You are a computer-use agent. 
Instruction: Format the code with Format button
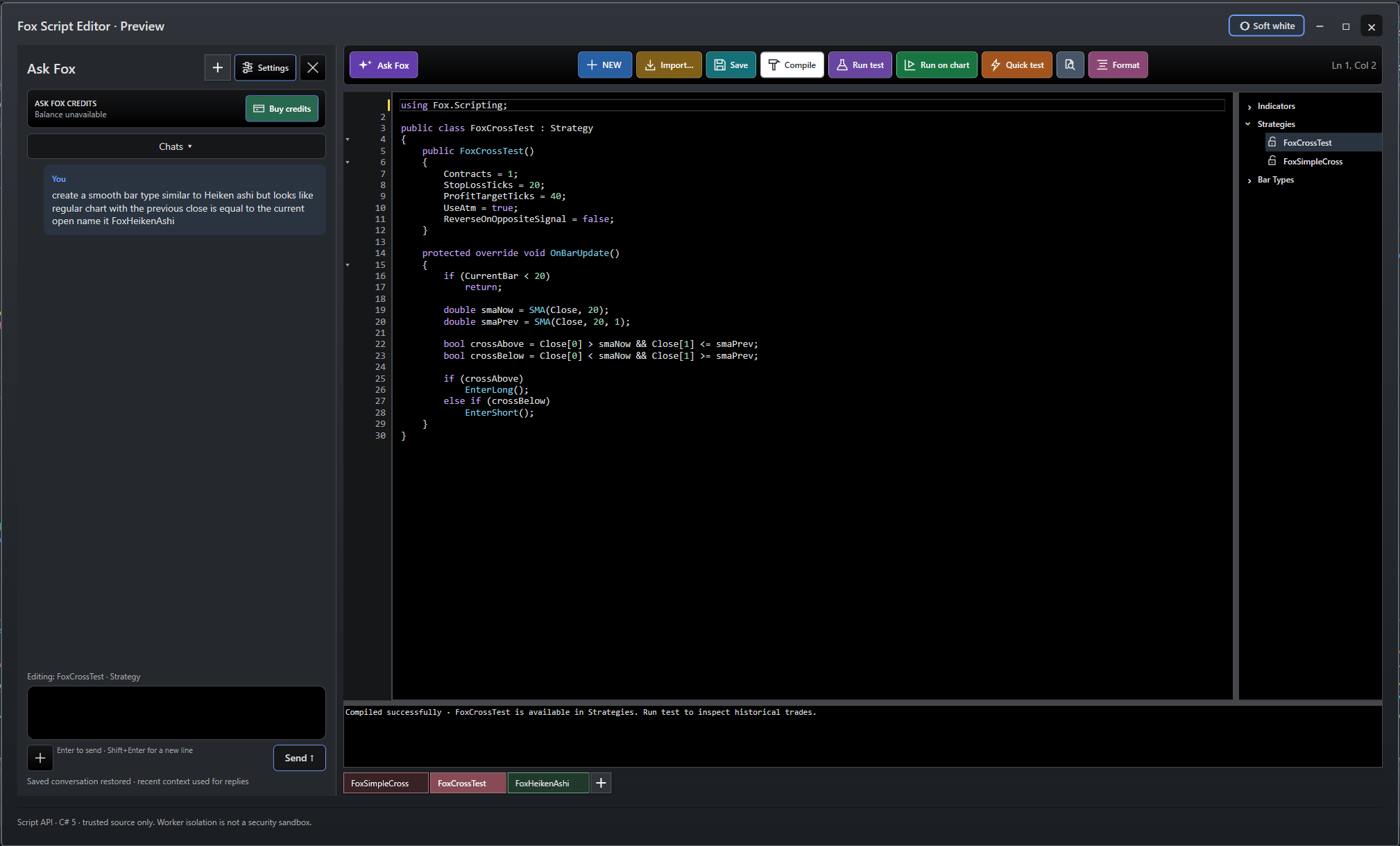[1118, 65]
